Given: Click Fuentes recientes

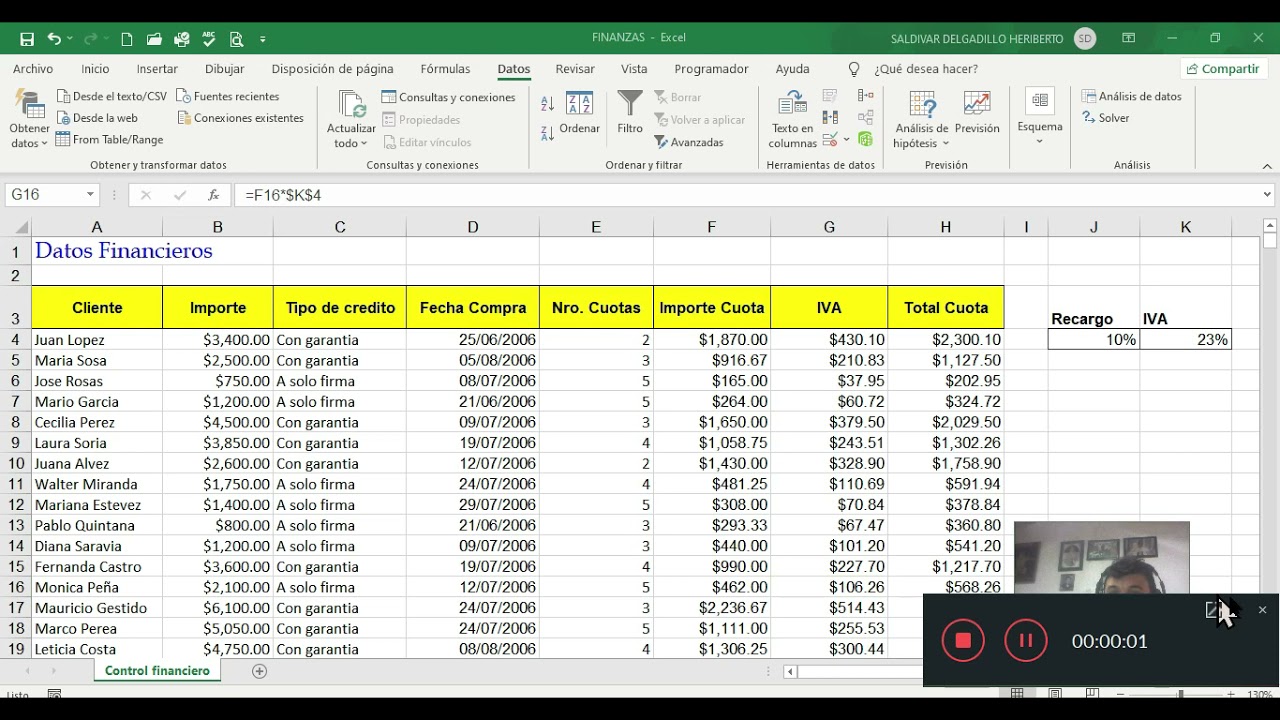Looking at the screenshot, I should click(x=228, y=96).
